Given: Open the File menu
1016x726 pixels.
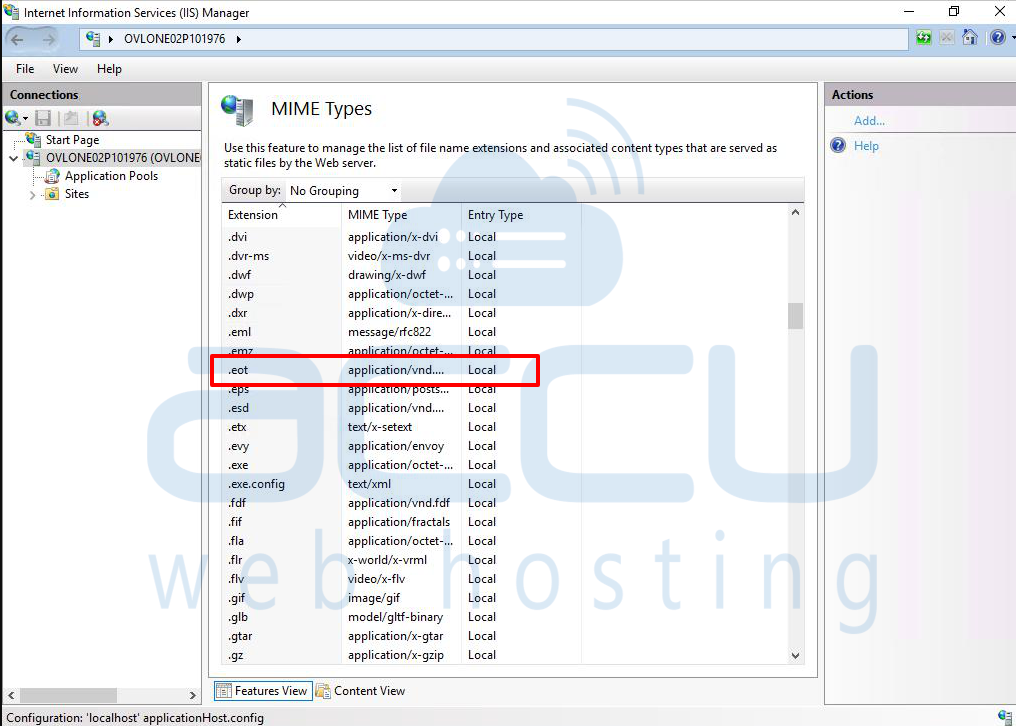Looking at the screenshot, I should click(x=24, y=69).
